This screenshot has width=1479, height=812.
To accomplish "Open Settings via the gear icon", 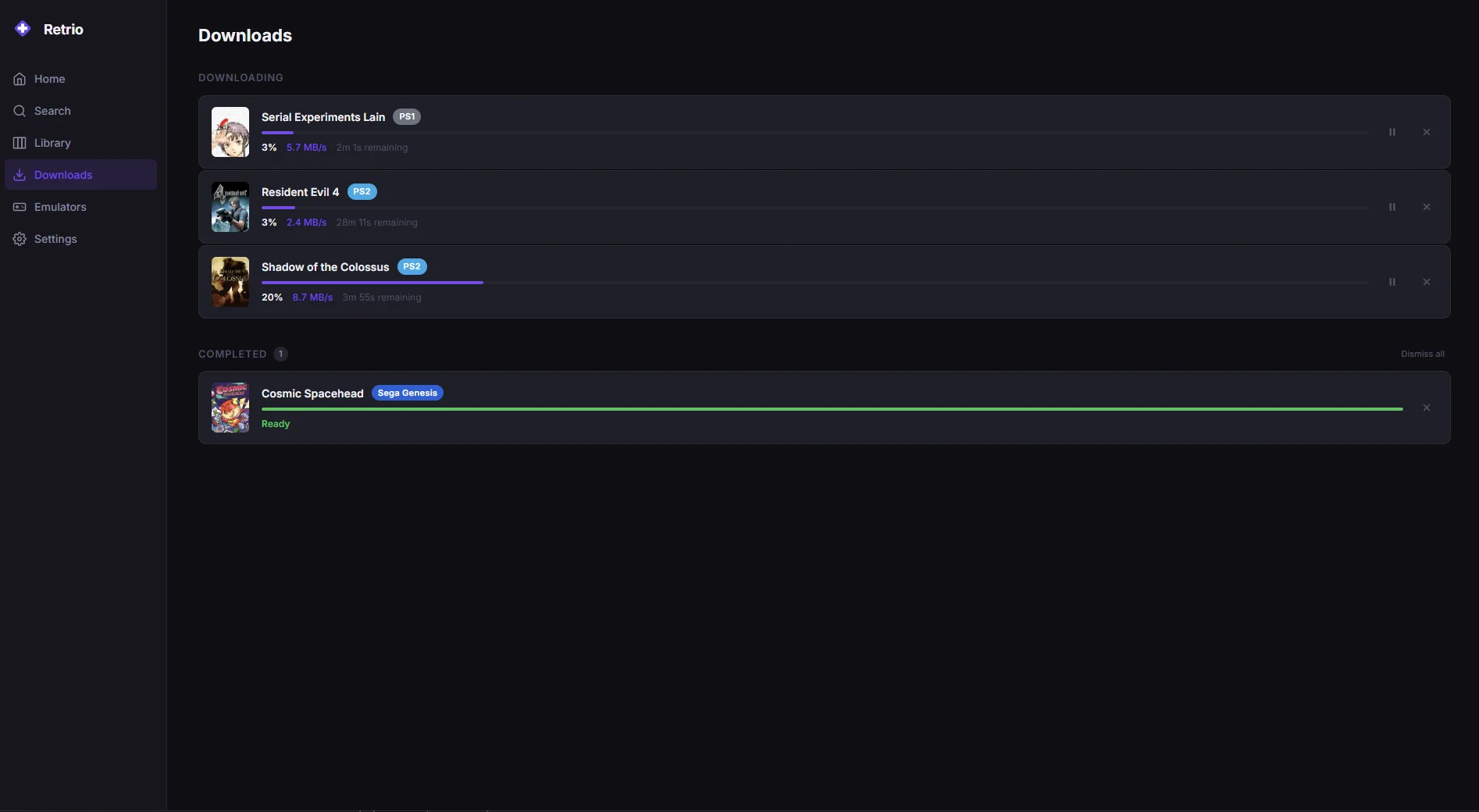I will pyautogui.click(x=19, y=239).
